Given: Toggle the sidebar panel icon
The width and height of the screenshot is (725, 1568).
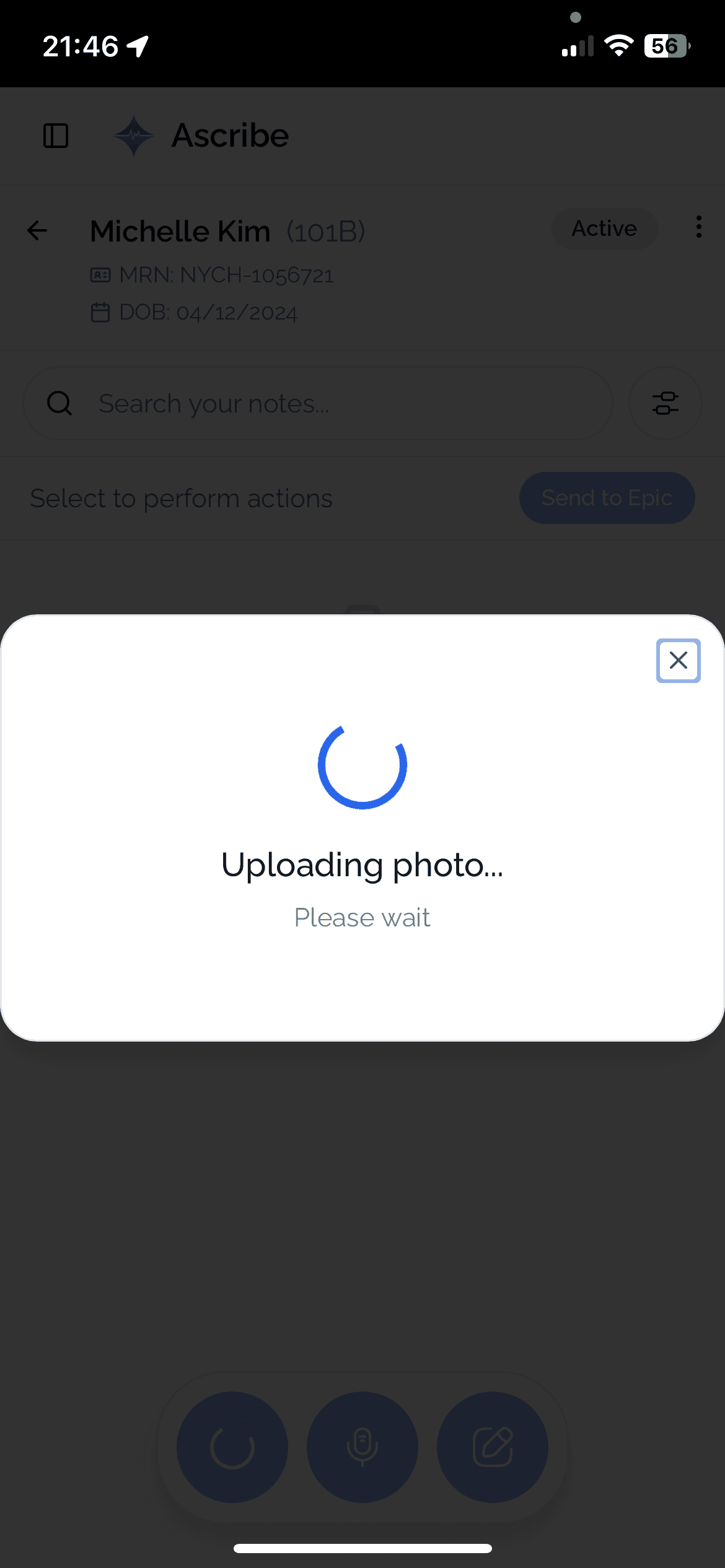Looking at the screenshot, I should click(56, 136).
